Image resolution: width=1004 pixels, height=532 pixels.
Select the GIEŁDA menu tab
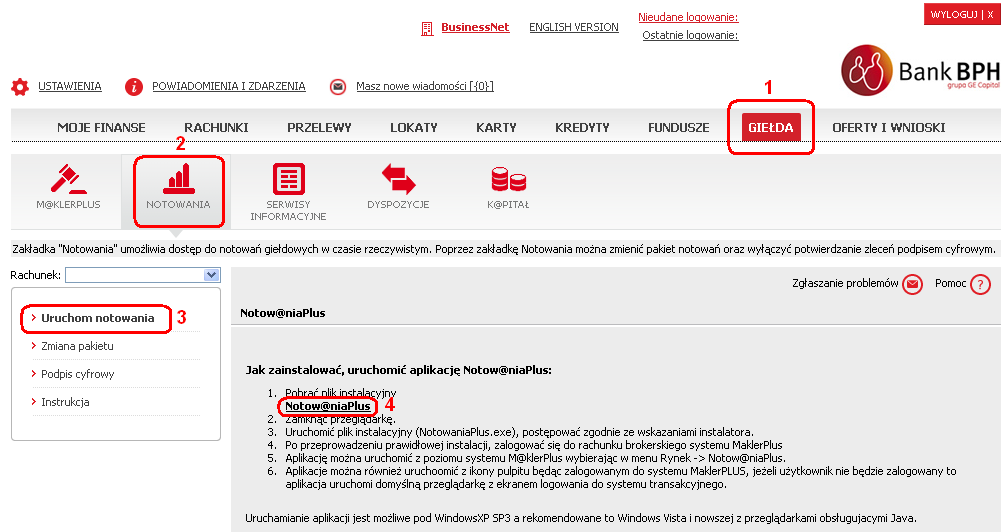(771, 127)
